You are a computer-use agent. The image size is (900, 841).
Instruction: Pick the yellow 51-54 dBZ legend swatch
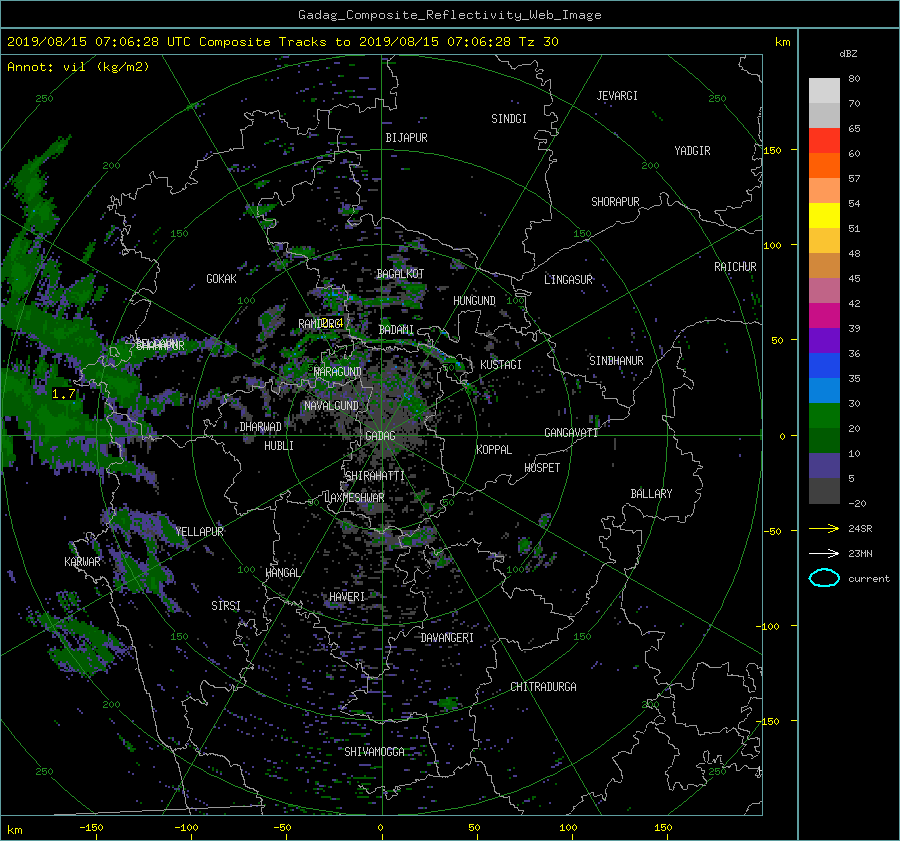pos(824,215)
